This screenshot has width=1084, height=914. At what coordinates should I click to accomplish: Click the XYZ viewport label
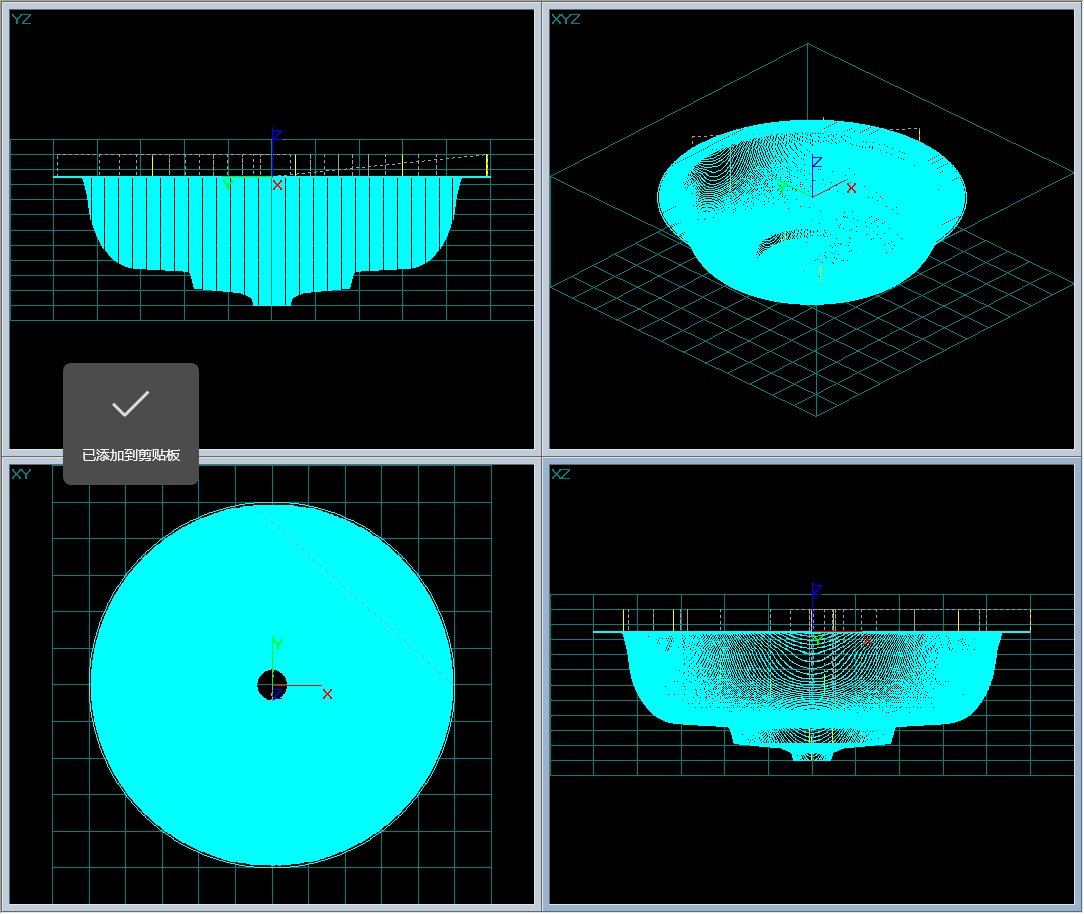click(x=565, y=19)
